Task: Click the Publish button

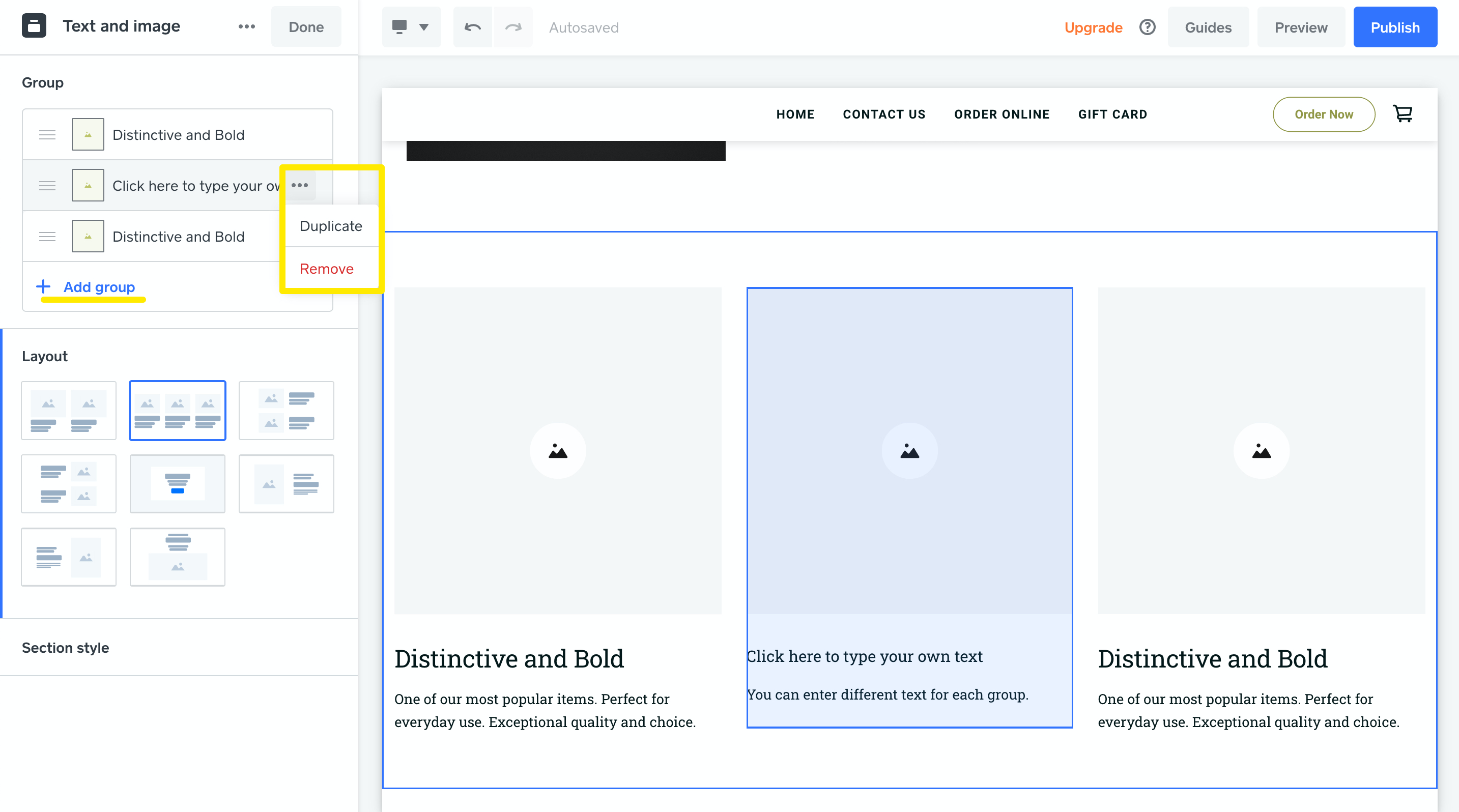Action: [x=1395, y=26]
